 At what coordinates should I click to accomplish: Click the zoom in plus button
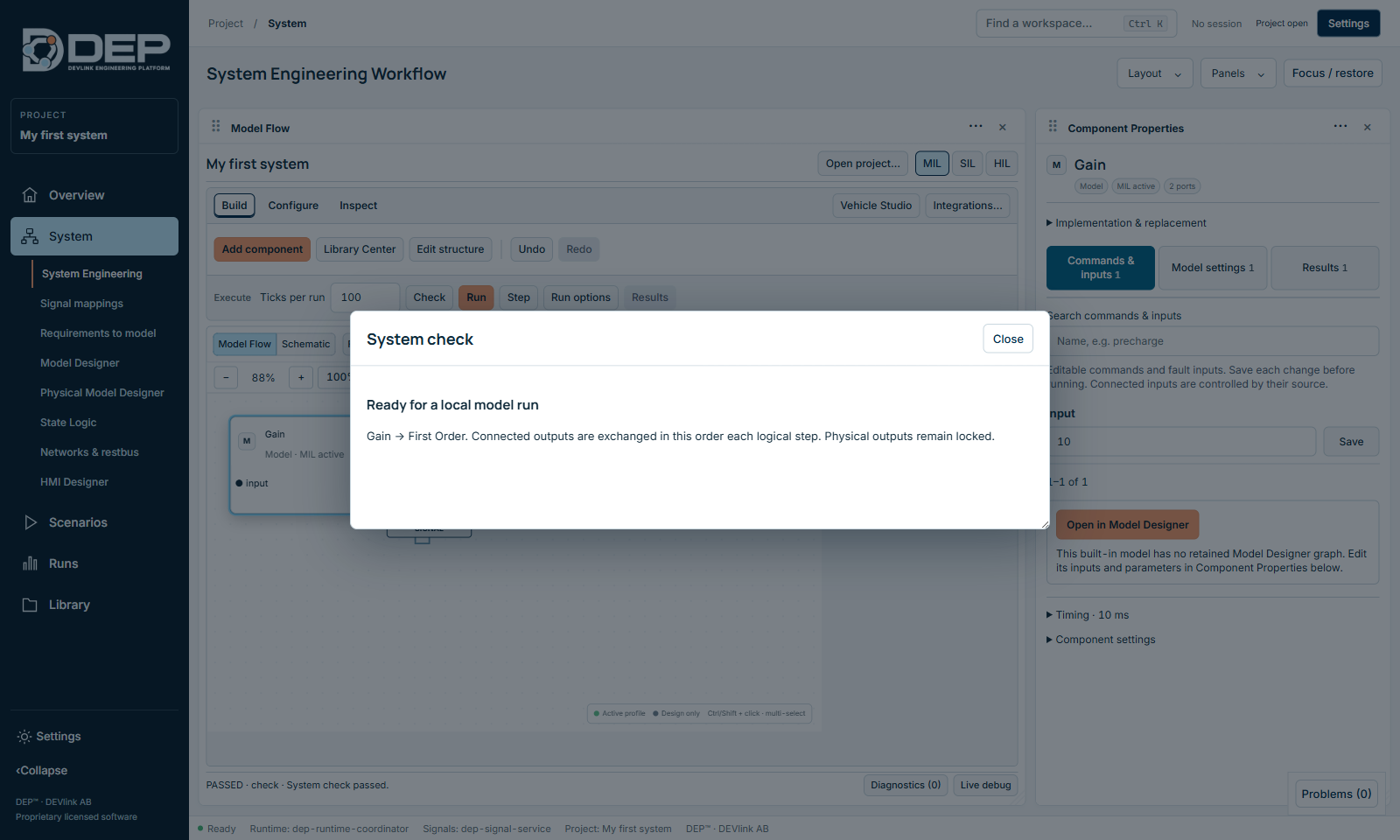(301, 377)
